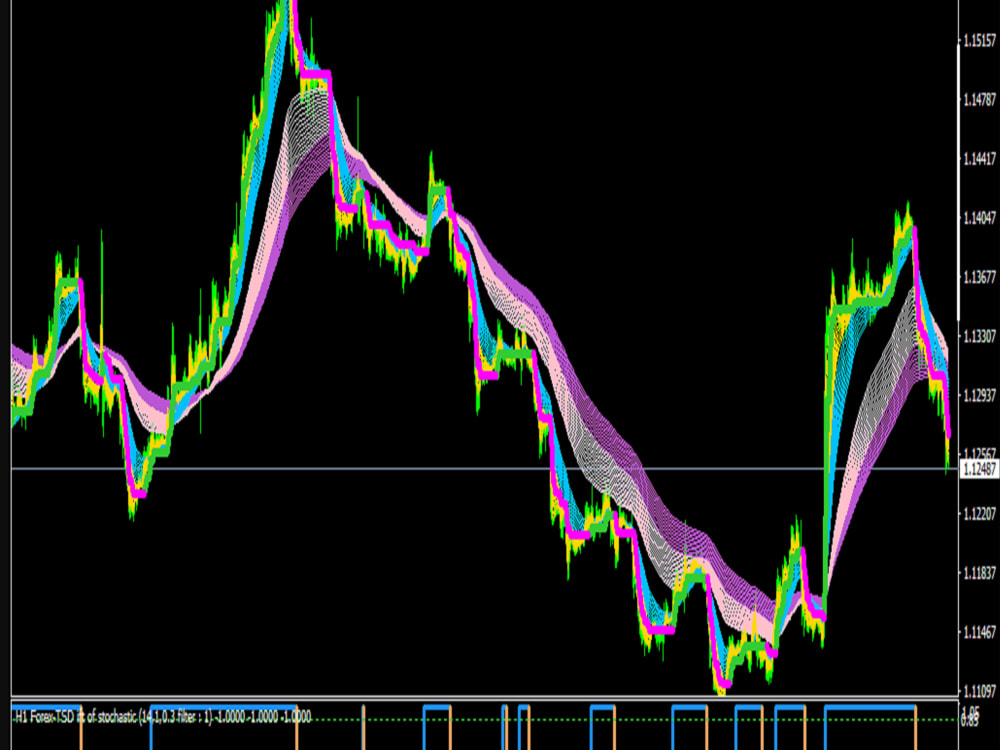
Task: Click the 1.13677 price axis label
Action: pyautogui.click(x=980, y=277)
